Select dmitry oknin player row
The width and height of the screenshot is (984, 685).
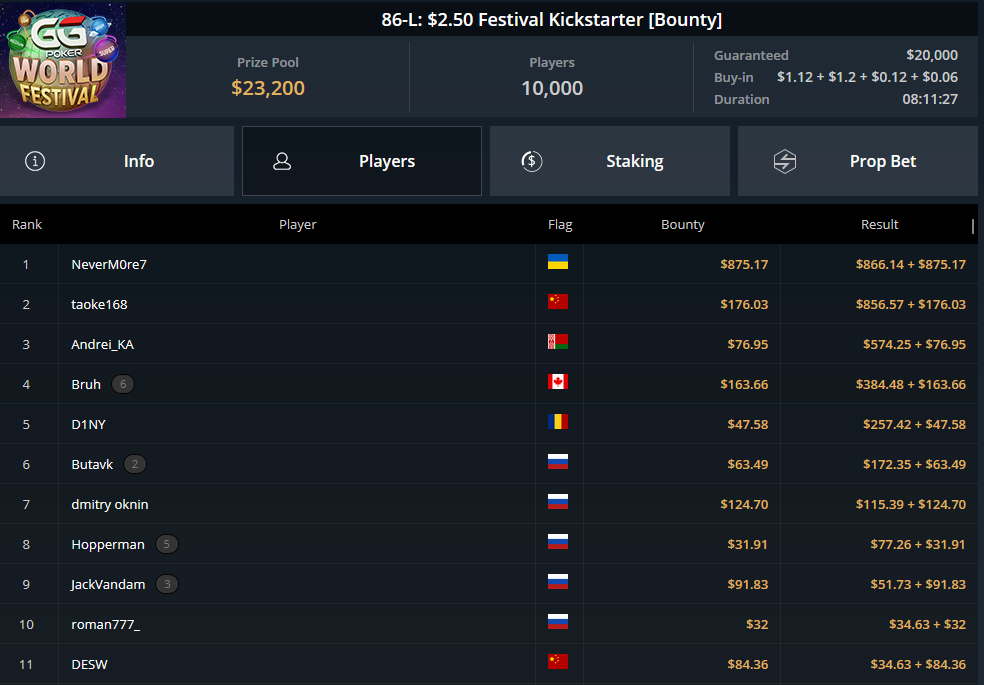pos(489,504)
